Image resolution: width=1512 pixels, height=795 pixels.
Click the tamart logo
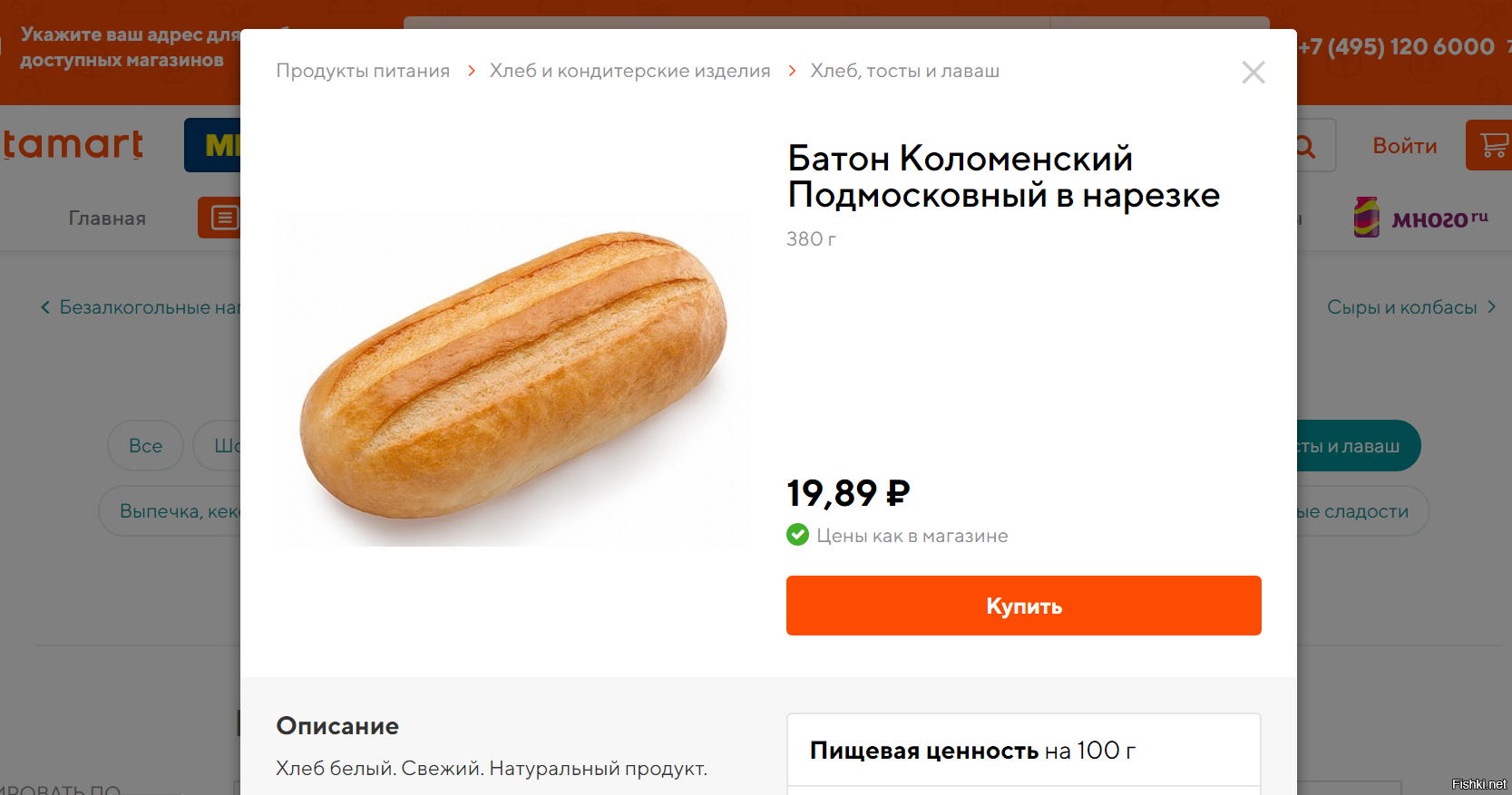click(73, 145)
